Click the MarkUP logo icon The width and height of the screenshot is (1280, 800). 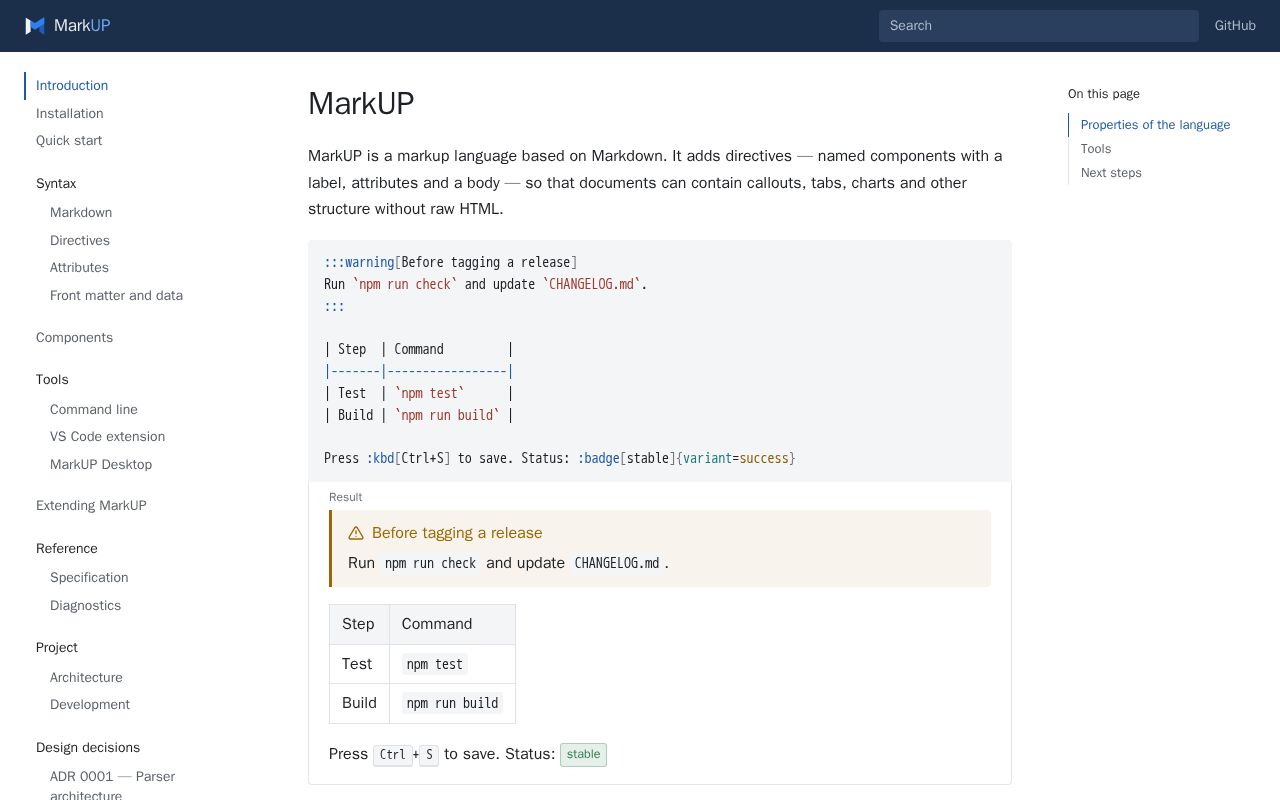35,26
